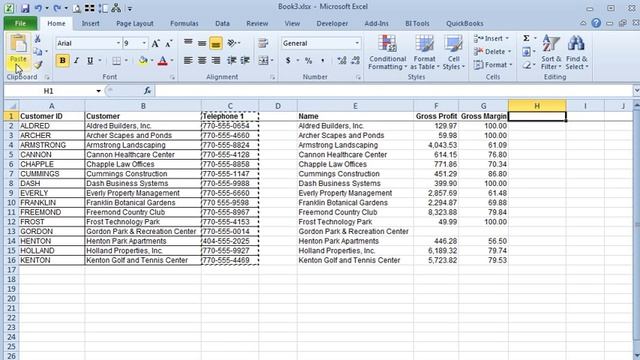This screenshot has height=360, width=640.
Task: Click the Cut scissors icon
Action: [37, 39]
